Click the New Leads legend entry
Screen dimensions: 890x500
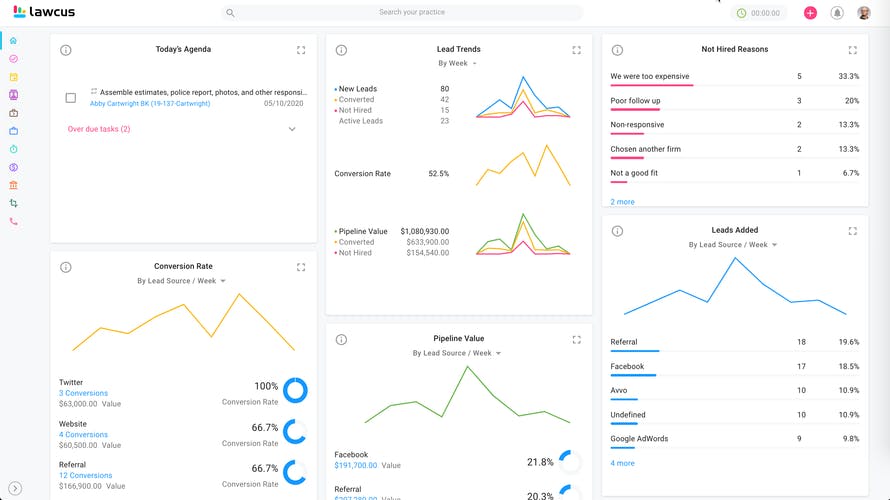[356, 89]
